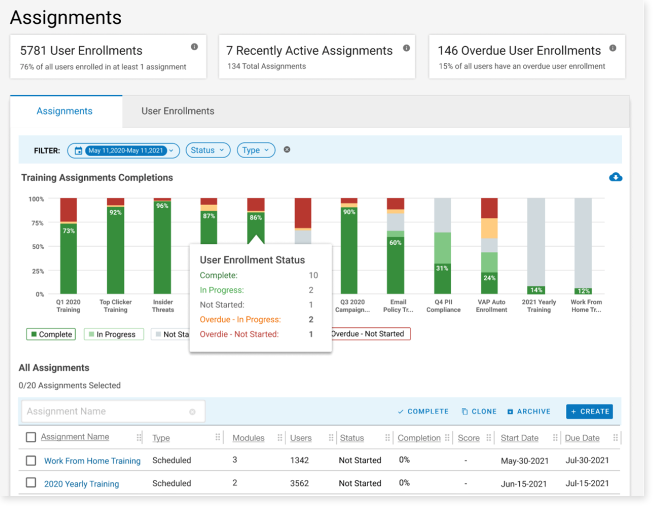Viewport: 657px width, 510px height.
Task: Click drag handle on Type column
Action: point(217,438)
